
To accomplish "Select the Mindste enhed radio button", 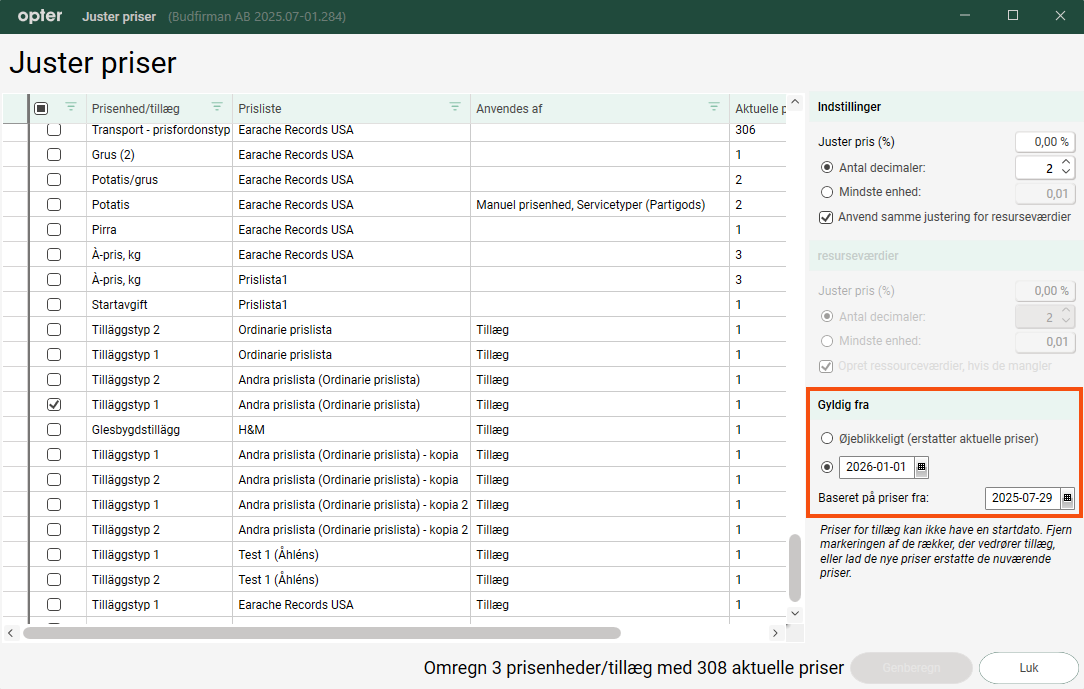I will click(x=826, y=192).
